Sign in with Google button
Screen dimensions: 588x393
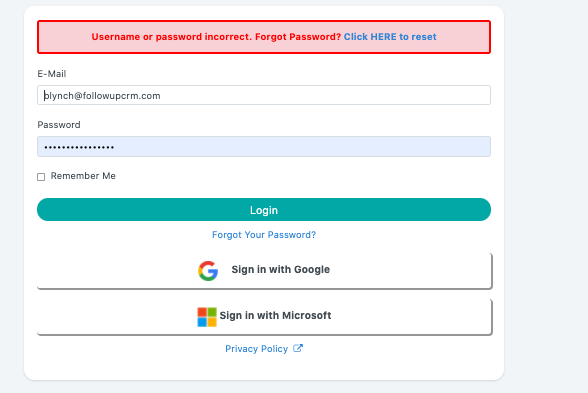pyautogui.click(x=264, y=271)
